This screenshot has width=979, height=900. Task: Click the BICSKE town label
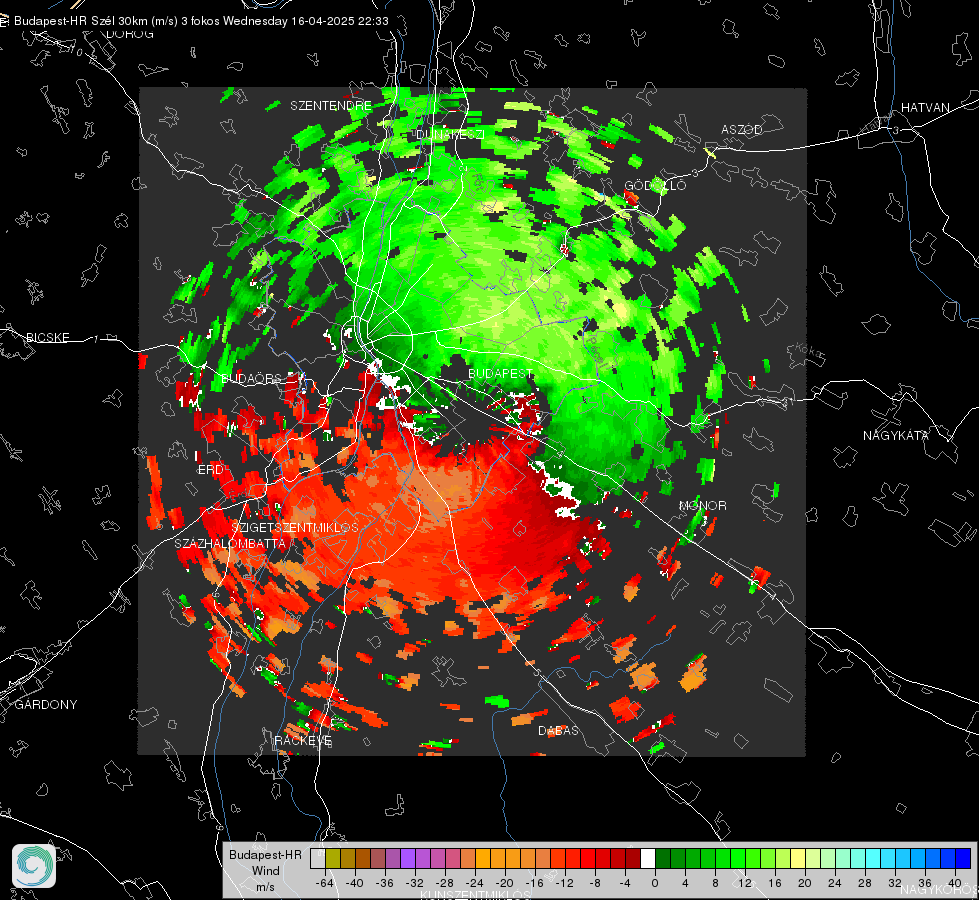pyautogui.click(x=47, y=337)
